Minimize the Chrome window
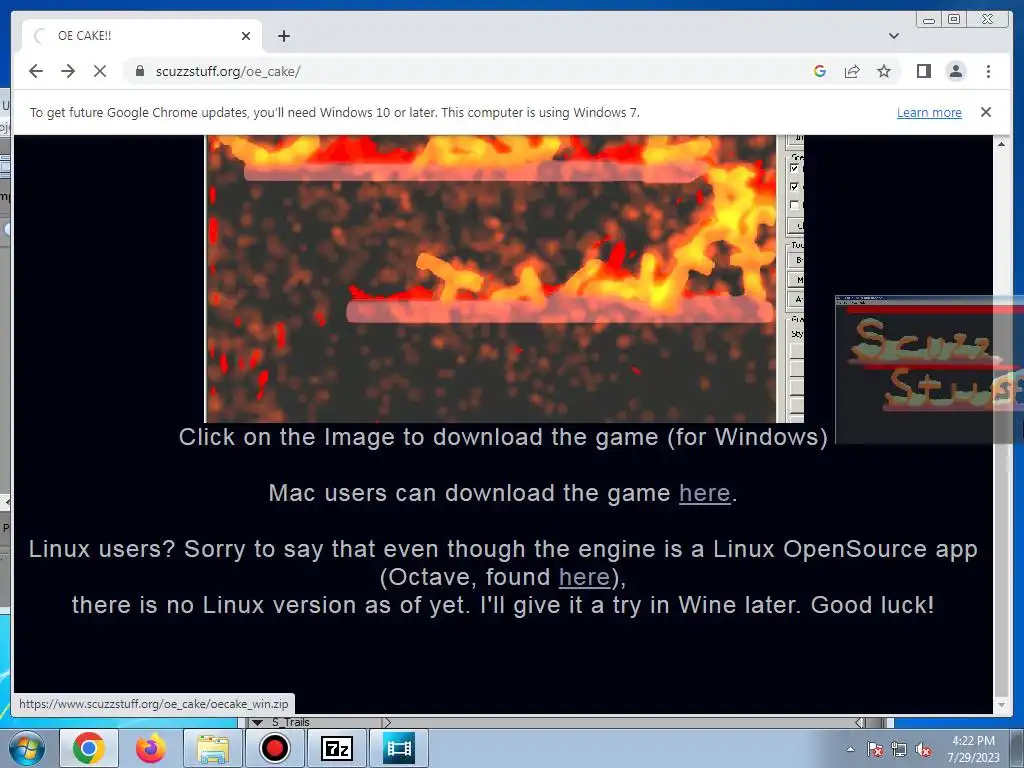Viewport: 1024px width, 768px height. 929,20
